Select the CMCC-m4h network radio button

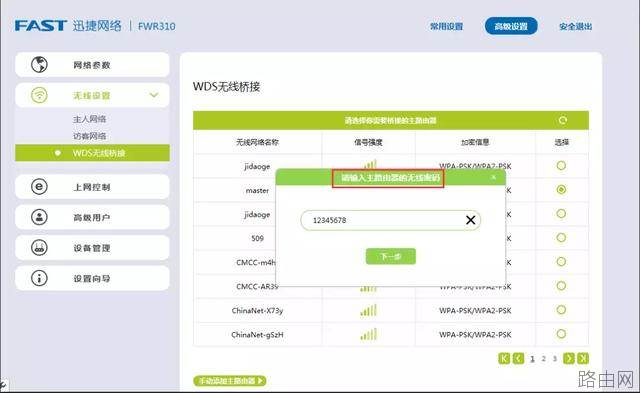561,262
